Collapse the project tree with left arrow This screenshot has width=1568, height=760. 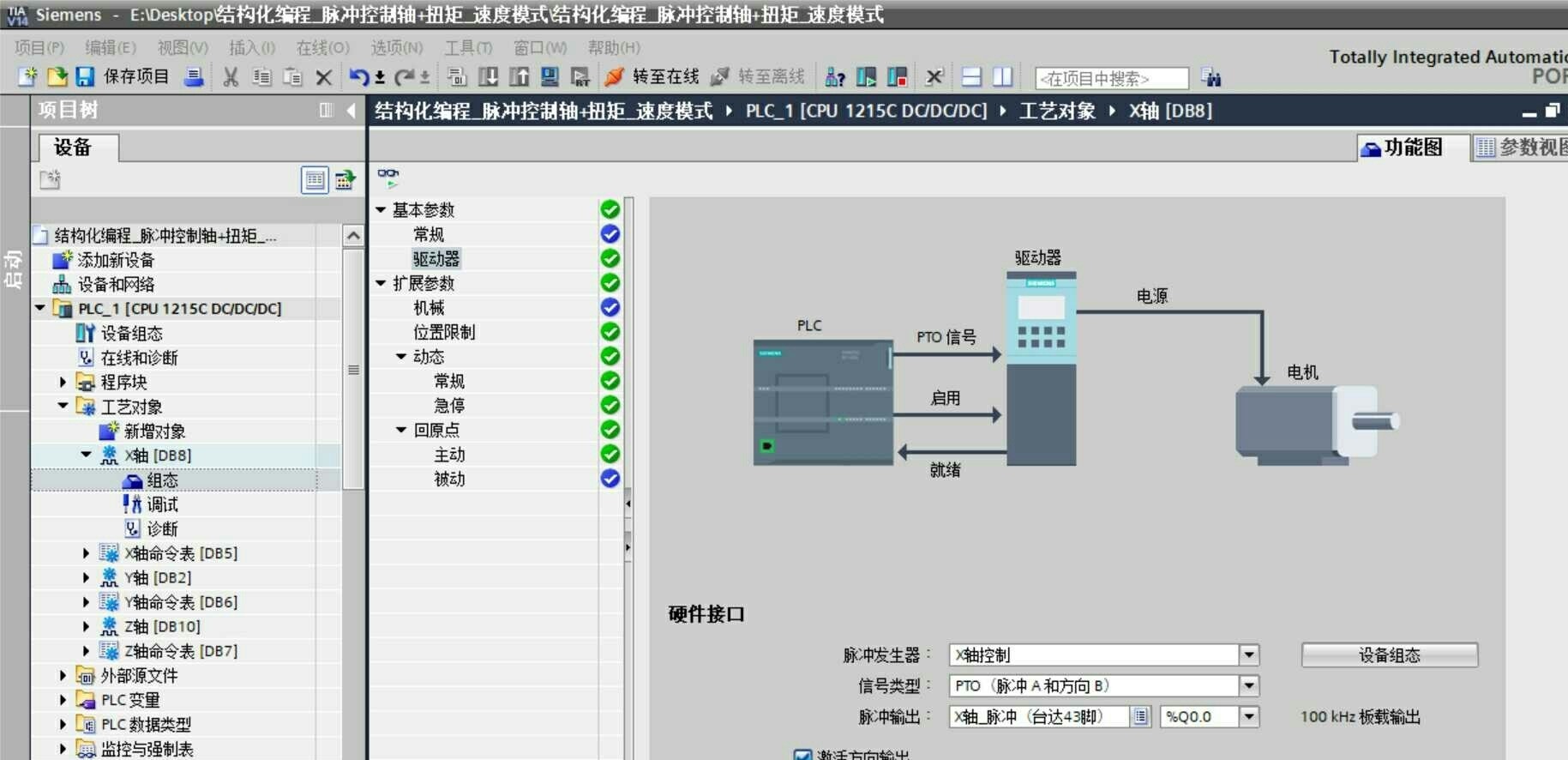click(x=351, y=110)
